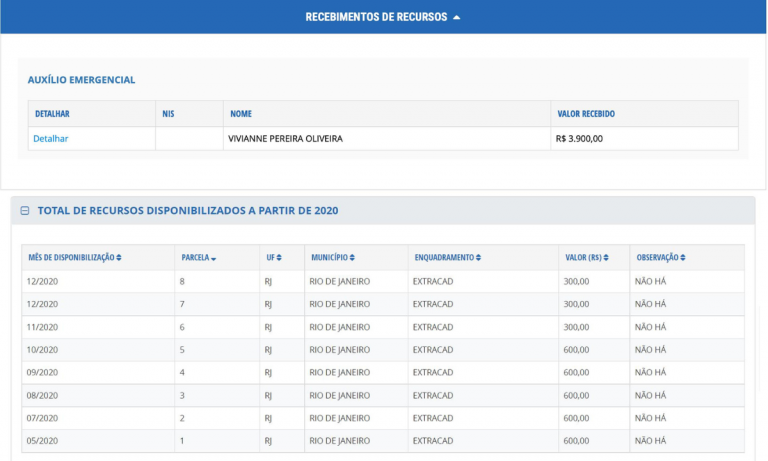
Task: Collapse the Recebimentos de Recursos header
Action: click(383, 17)
